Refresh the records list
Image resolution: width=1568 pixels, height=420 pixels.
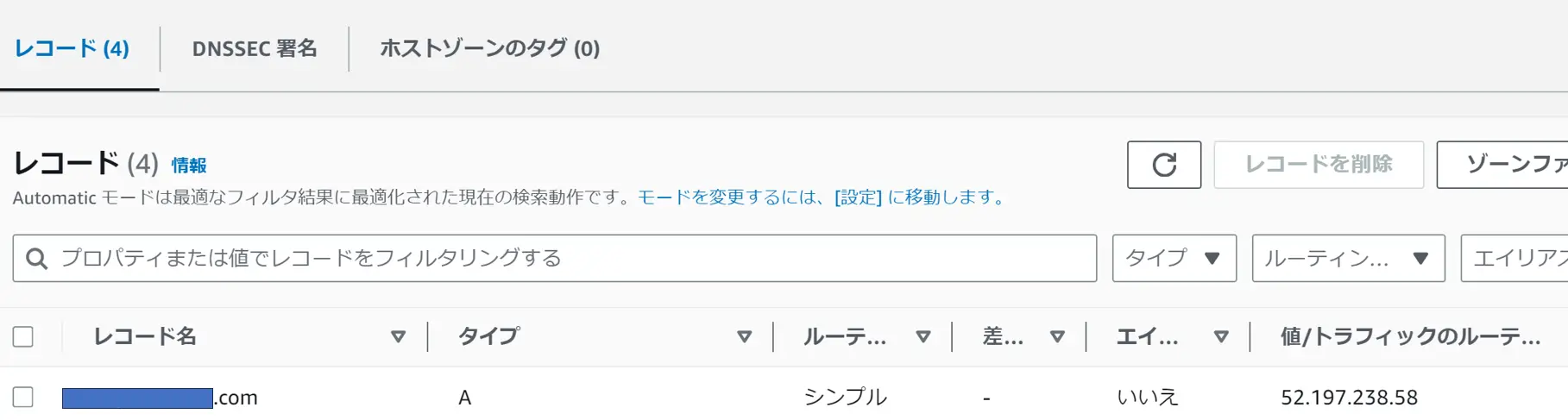pos(1163,165)
